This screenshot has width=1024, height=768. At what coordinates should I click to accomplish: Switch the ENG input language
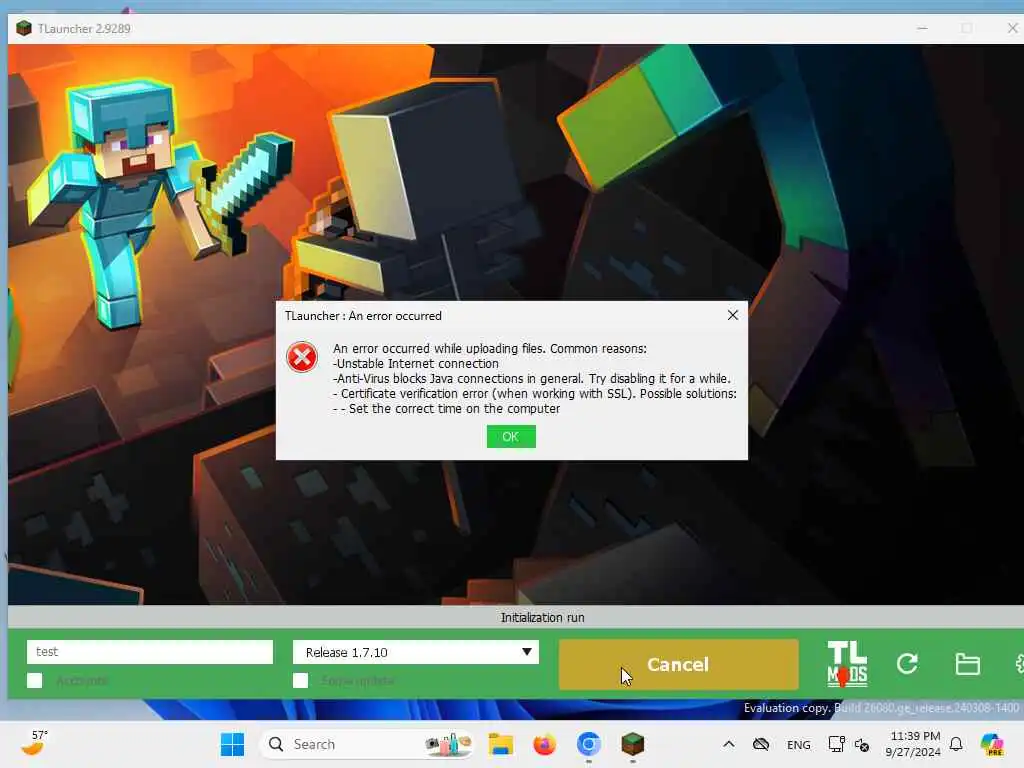pos(799,744)
